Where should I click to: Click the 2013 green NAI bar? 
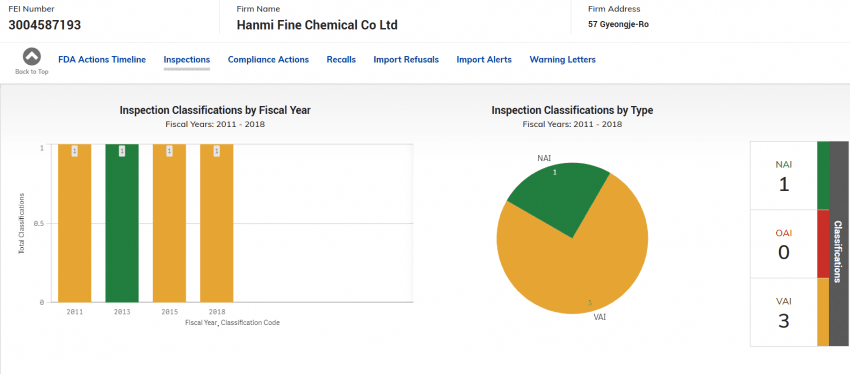pyautogui.click(x=122, y=223)
